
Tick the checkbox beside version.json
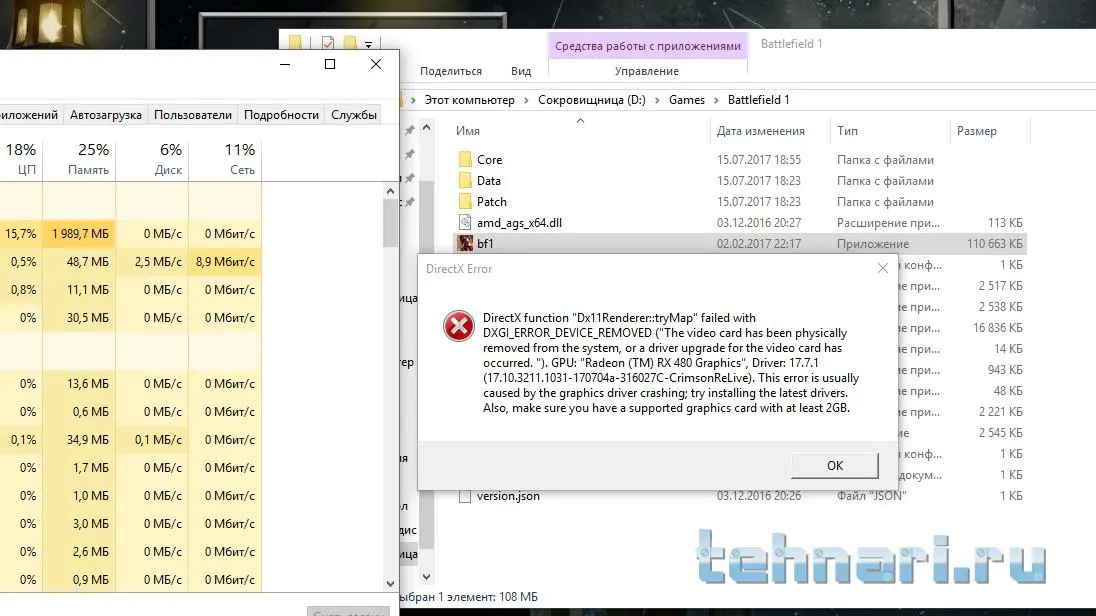coord(465,496)
